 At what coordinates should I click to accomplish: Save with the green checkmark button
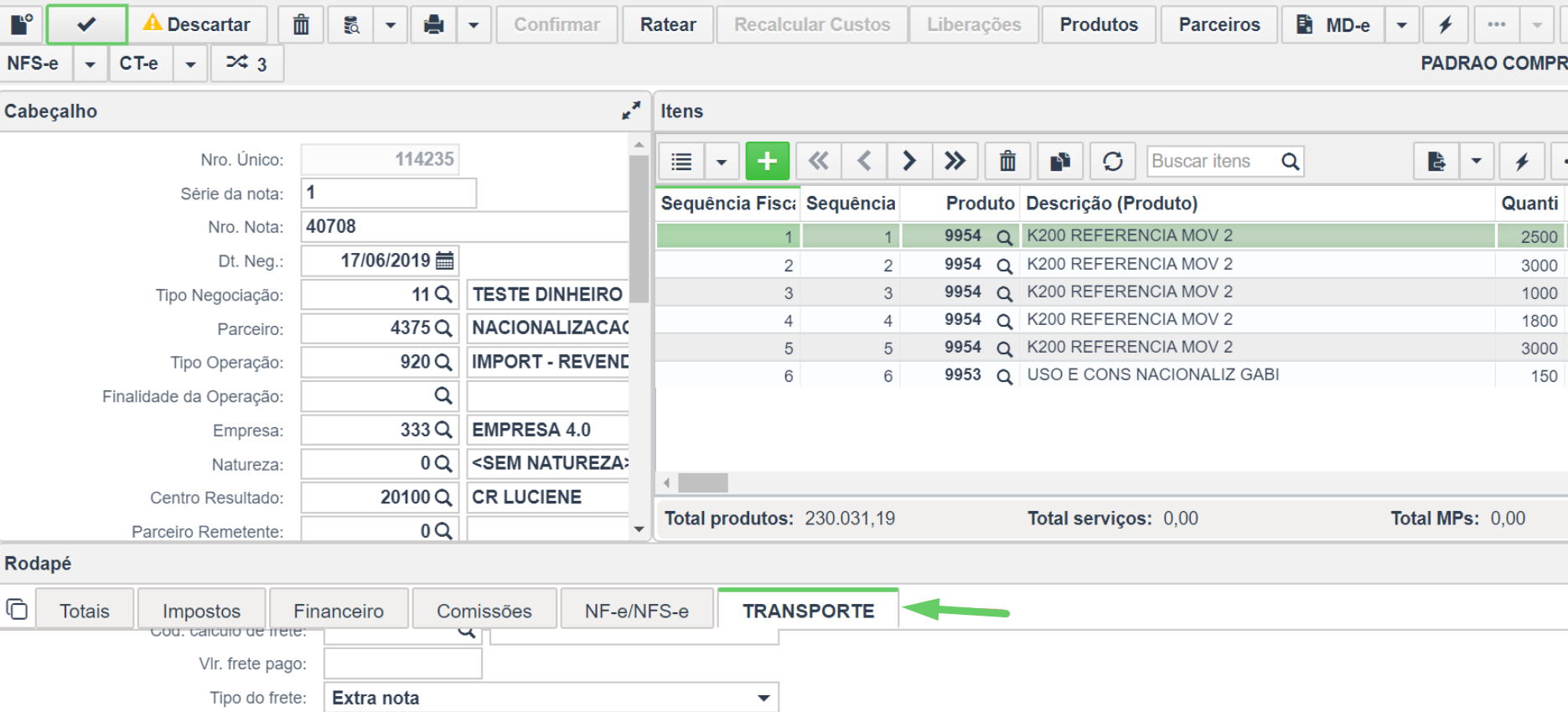click(x=86, y=24)
